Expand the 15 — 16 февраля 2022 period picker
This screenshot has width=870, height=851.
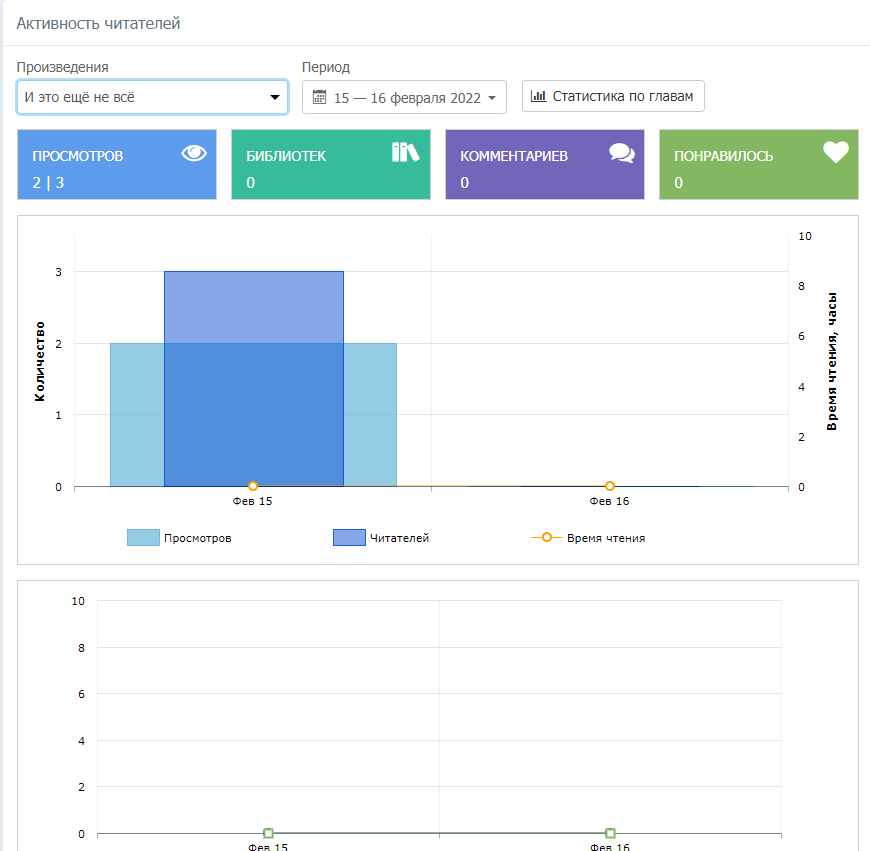coord(404,98)
